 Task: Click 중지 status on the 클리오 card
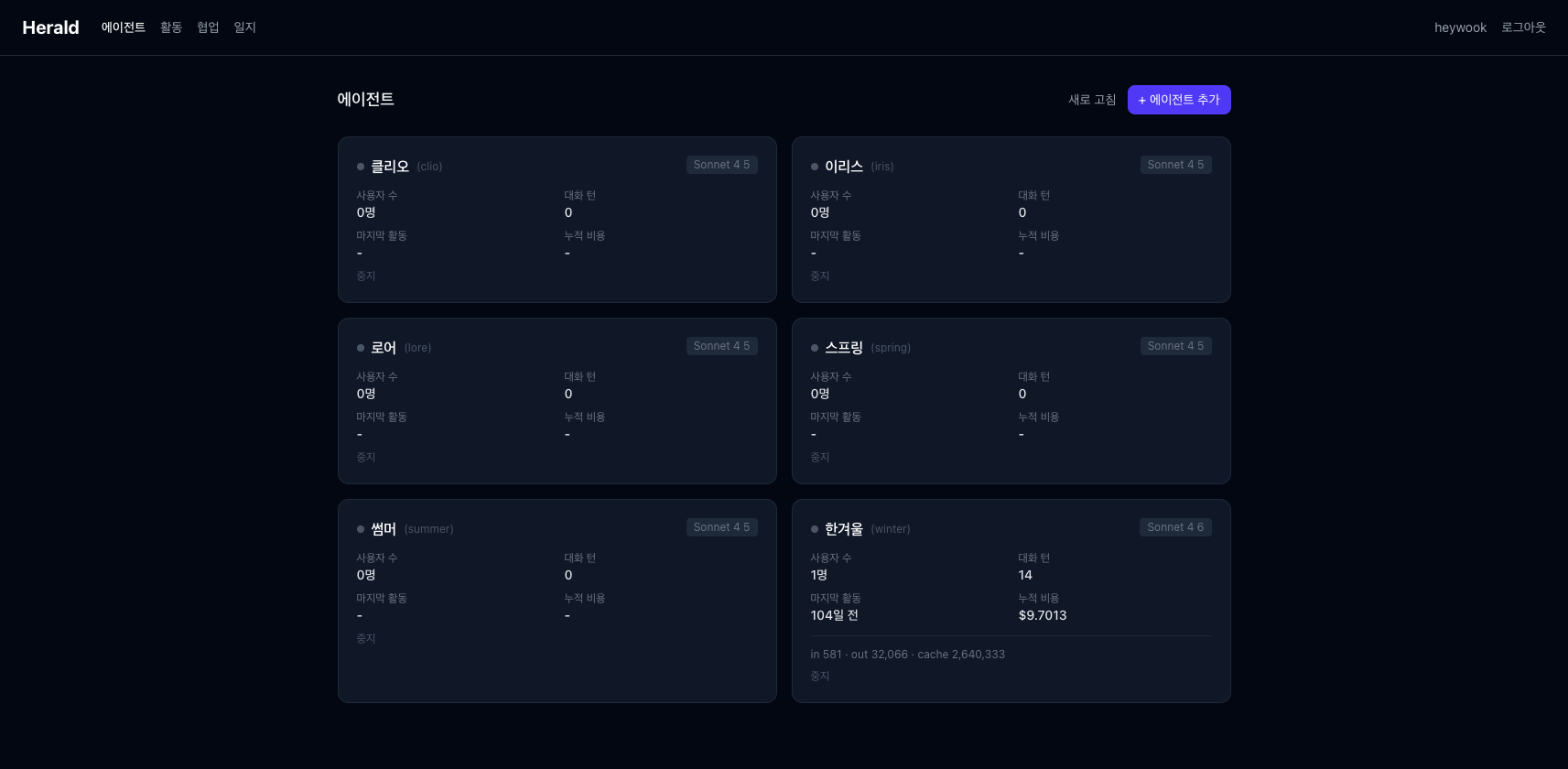[x=366, y=276]
